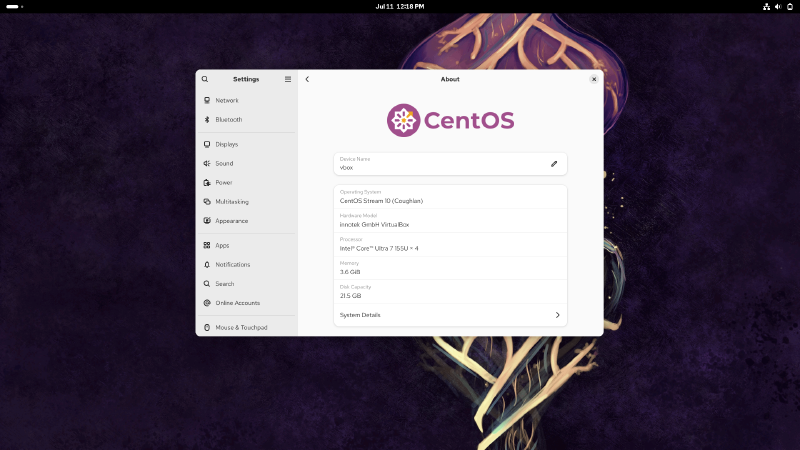Close the Settings window
Viewport: 800px width, 450px height.
(594, 79)
